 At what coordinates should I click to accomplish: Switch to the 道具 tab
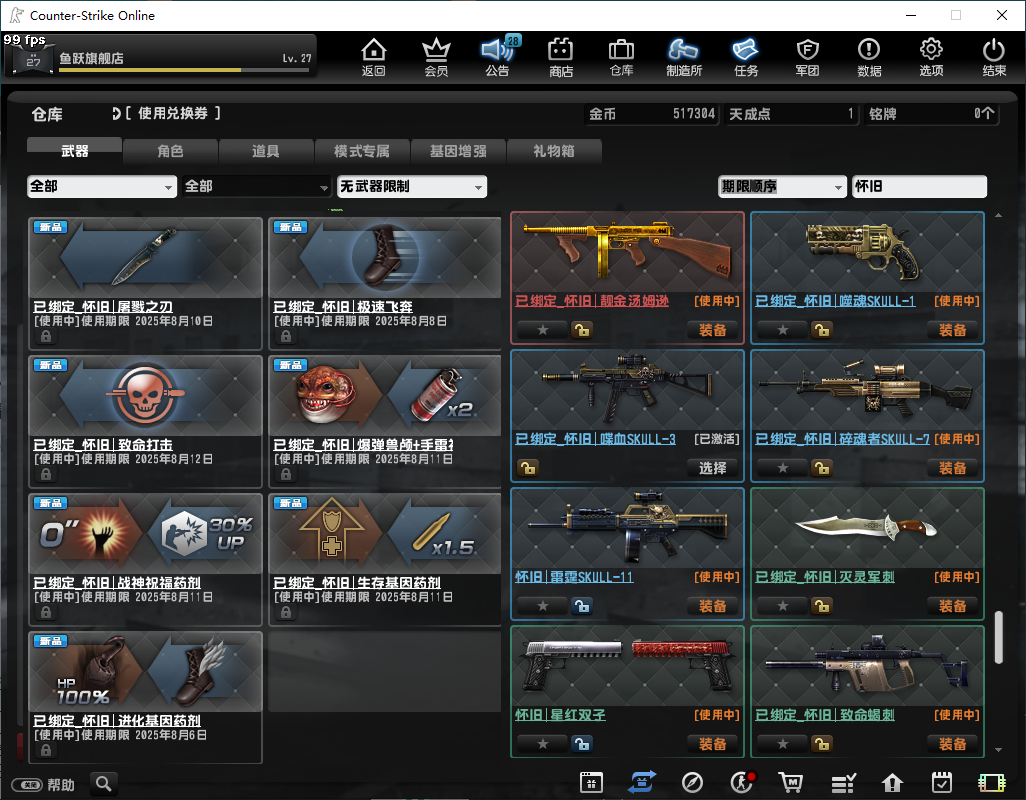pyautogui.click(x=266, y=150)
